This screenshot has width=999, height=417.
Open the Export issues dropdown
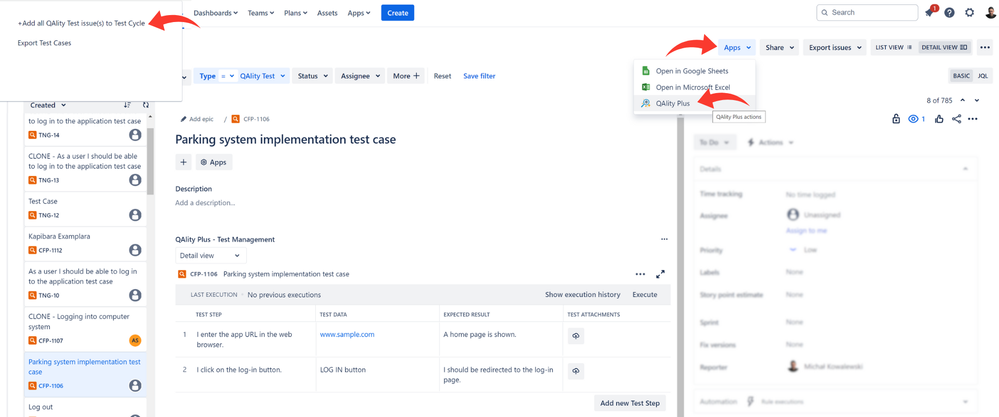click(x=835, y=47)
